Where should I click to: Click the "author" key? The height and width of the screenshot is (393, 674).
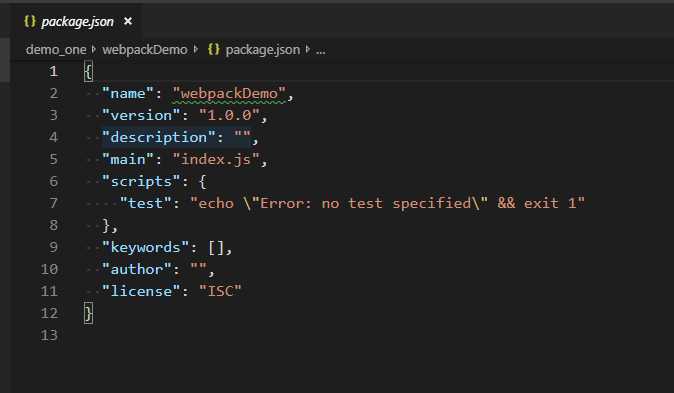(x=136, y=269)
